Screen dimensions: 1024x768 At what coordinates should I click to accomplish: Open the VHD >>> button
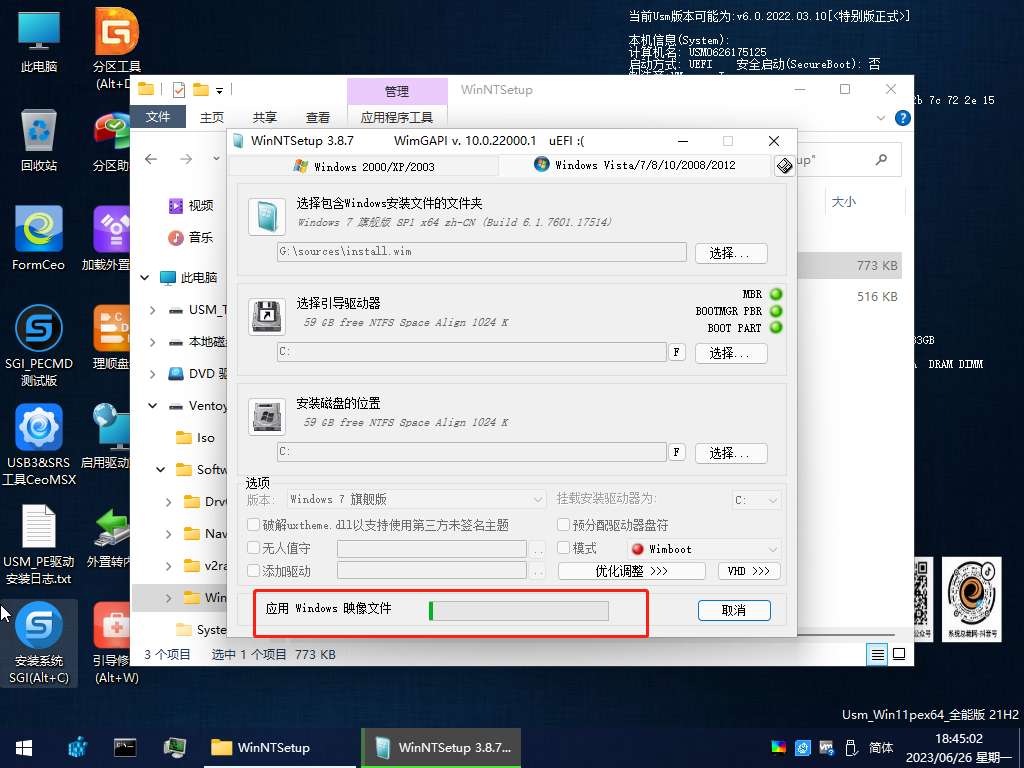749,571
